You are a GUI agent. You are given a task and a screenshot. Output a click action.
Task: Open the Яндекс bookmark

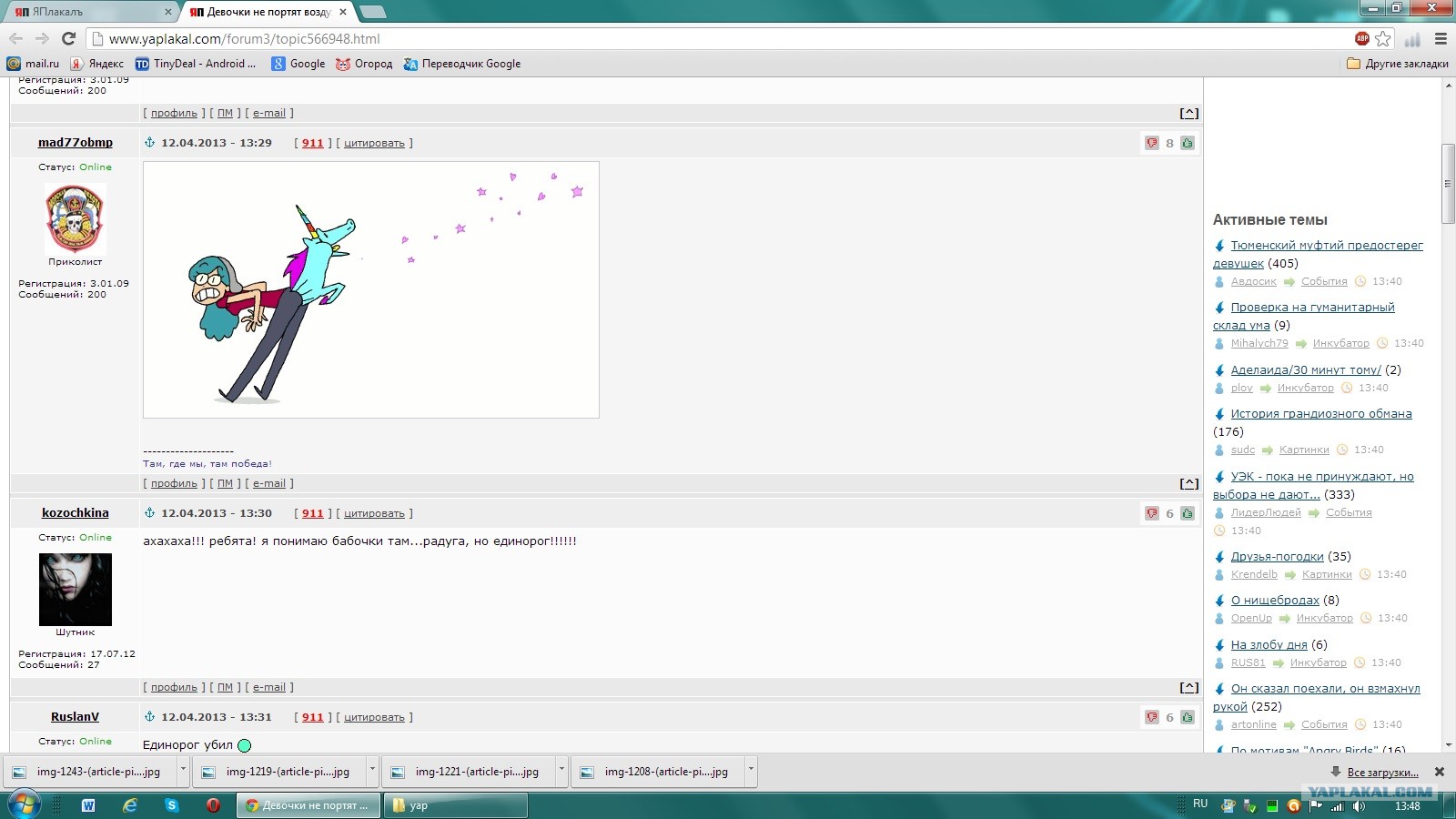tap(97, 64)
